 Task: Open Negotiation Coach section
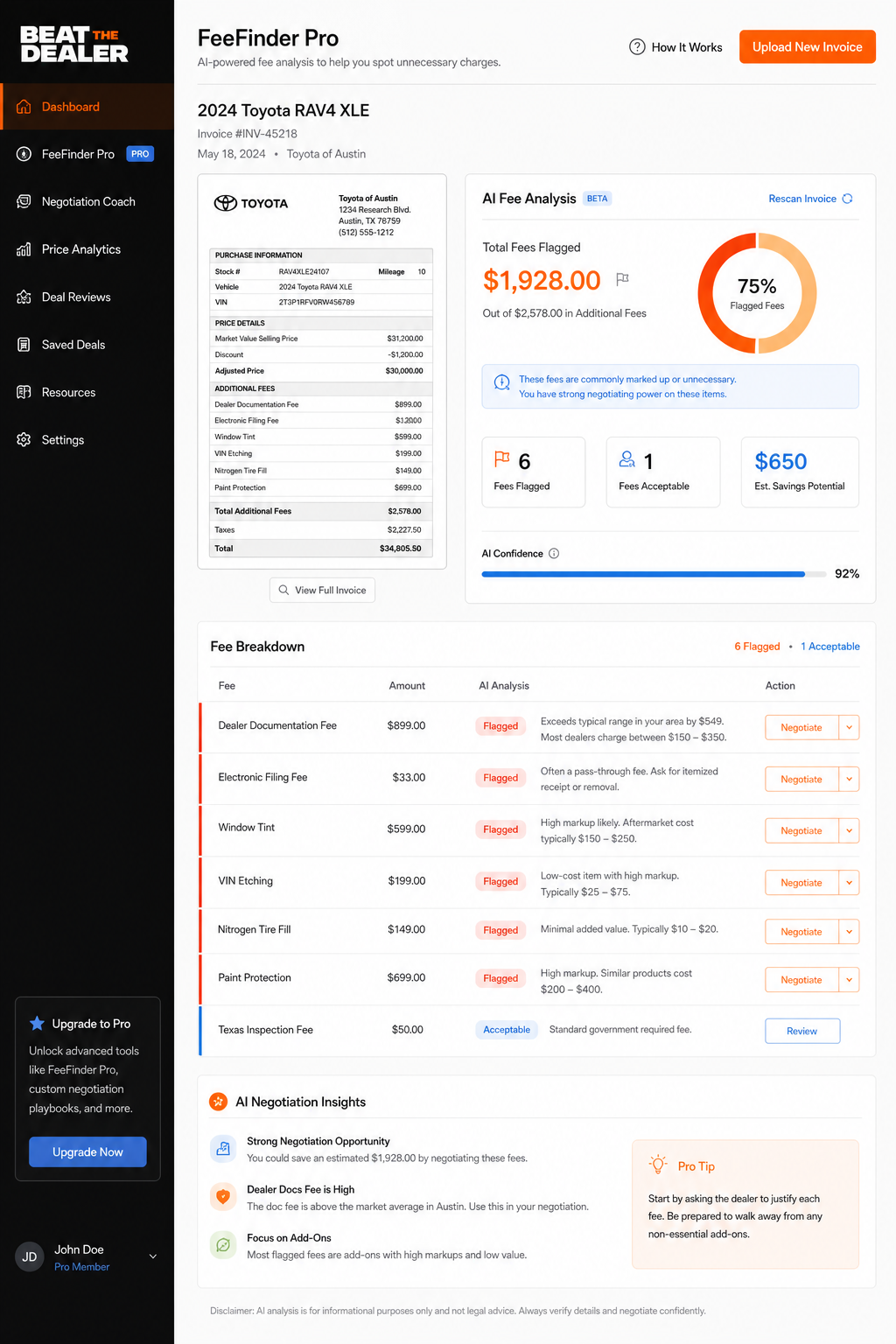(87, 201)
